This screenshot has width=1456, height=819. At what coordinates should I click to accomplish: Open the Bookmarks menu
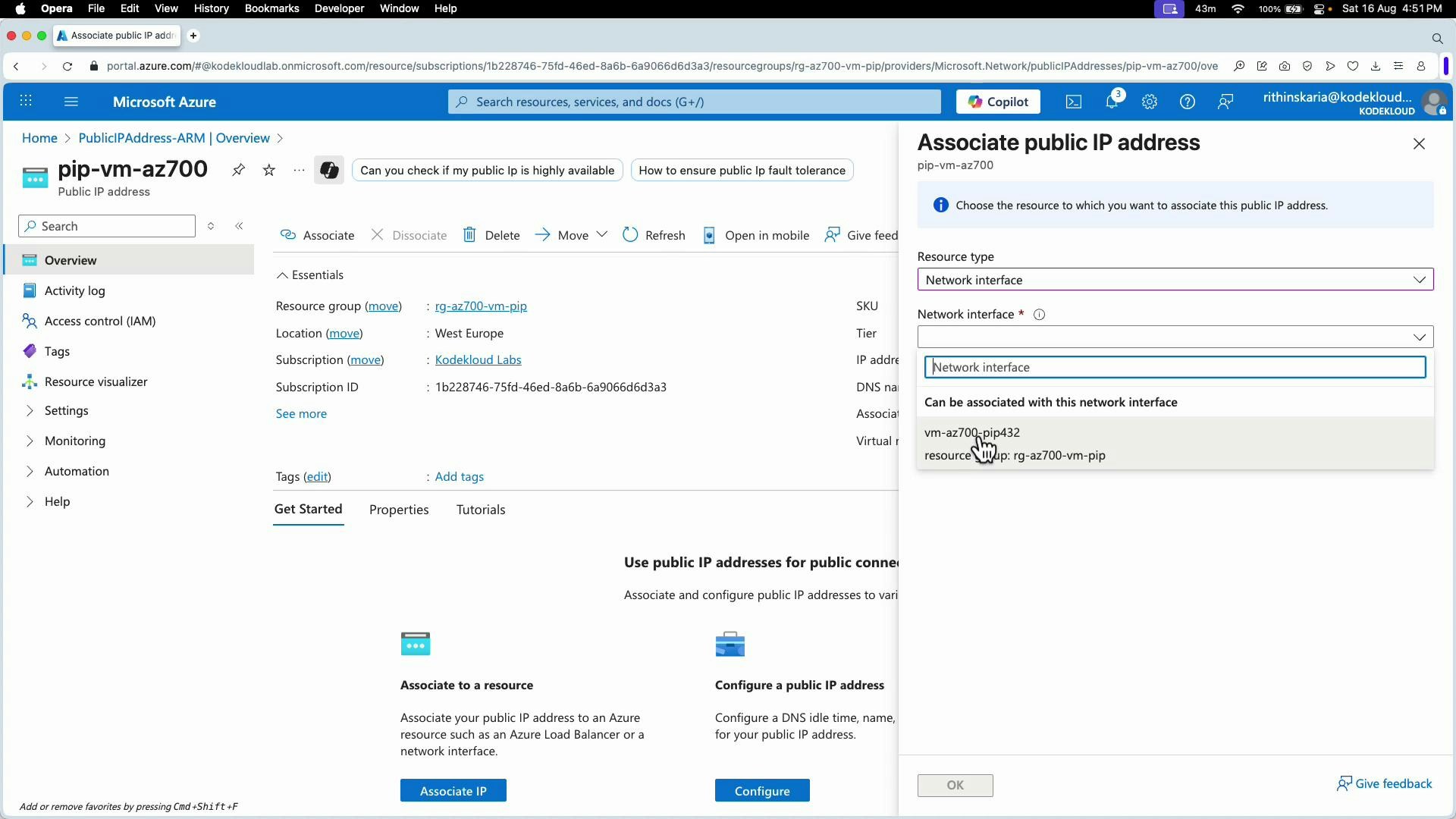coord(271,8)
